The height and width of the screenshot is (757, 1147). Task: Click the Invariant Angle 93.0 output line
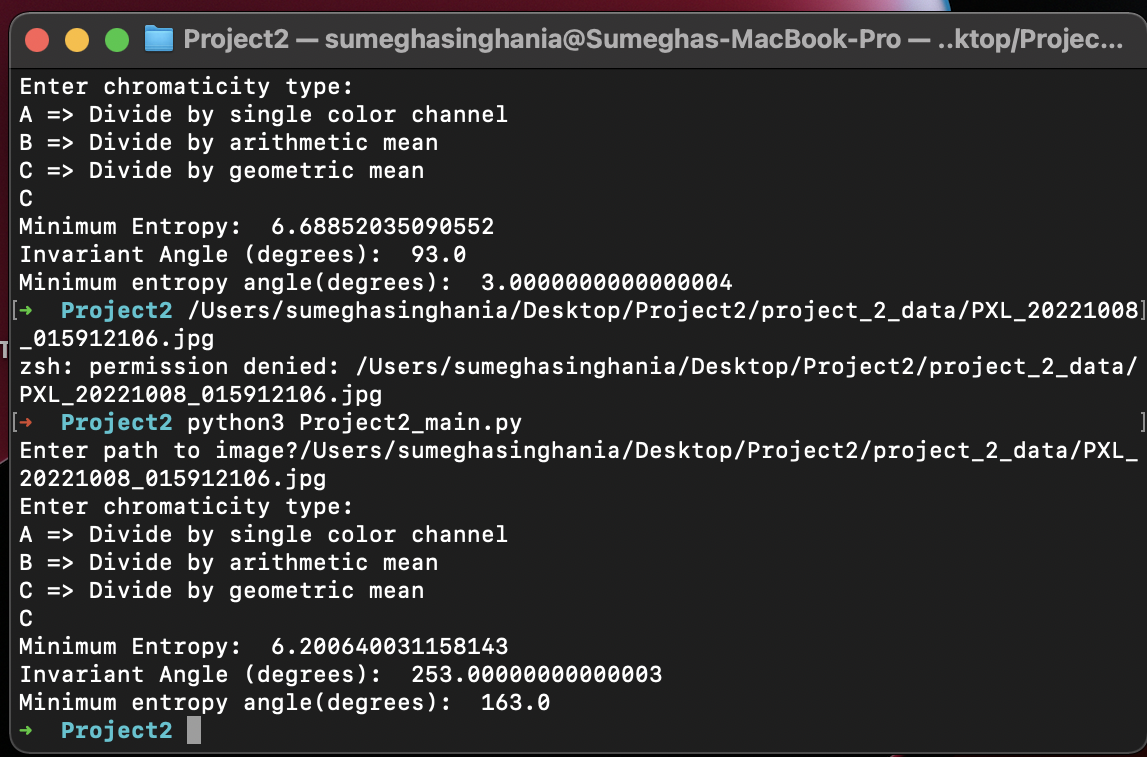point(242,255)
